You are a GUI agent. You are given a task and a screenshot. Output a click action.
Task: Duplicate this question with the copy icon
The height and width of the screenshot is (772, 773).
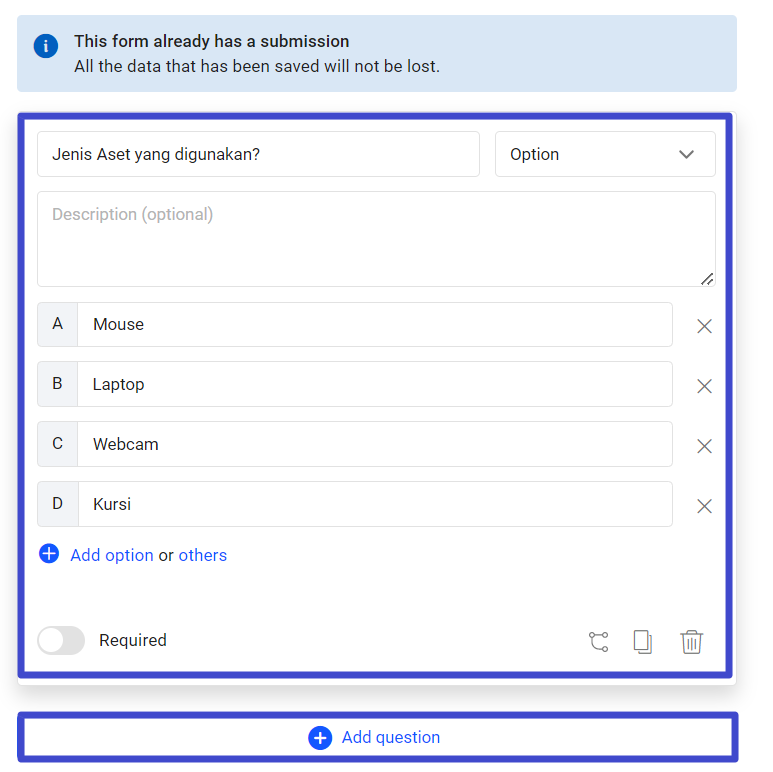pyautogui.click(x=643, y=642)
